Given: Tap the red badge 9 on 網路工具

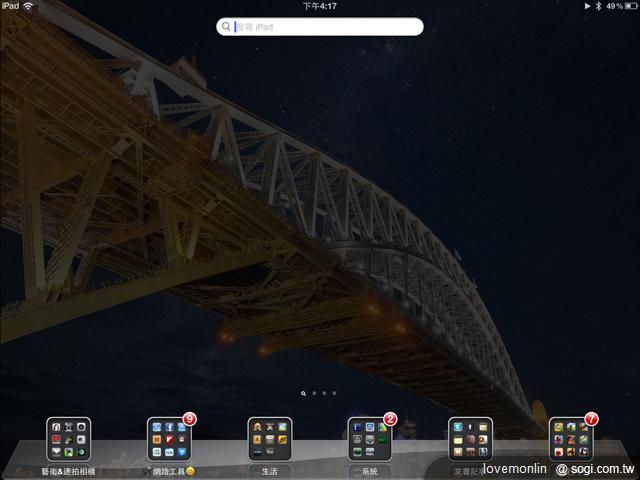Looking at the screenshot, I should point(190,419).
